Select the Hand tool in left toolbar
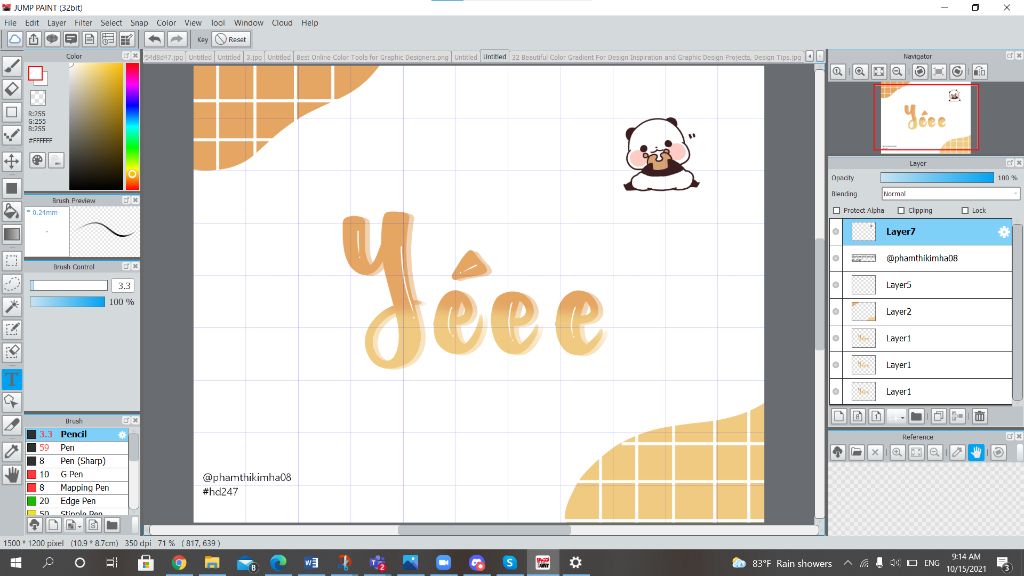The height and width of the screenshot is (576, 1024). coord(12,475)
